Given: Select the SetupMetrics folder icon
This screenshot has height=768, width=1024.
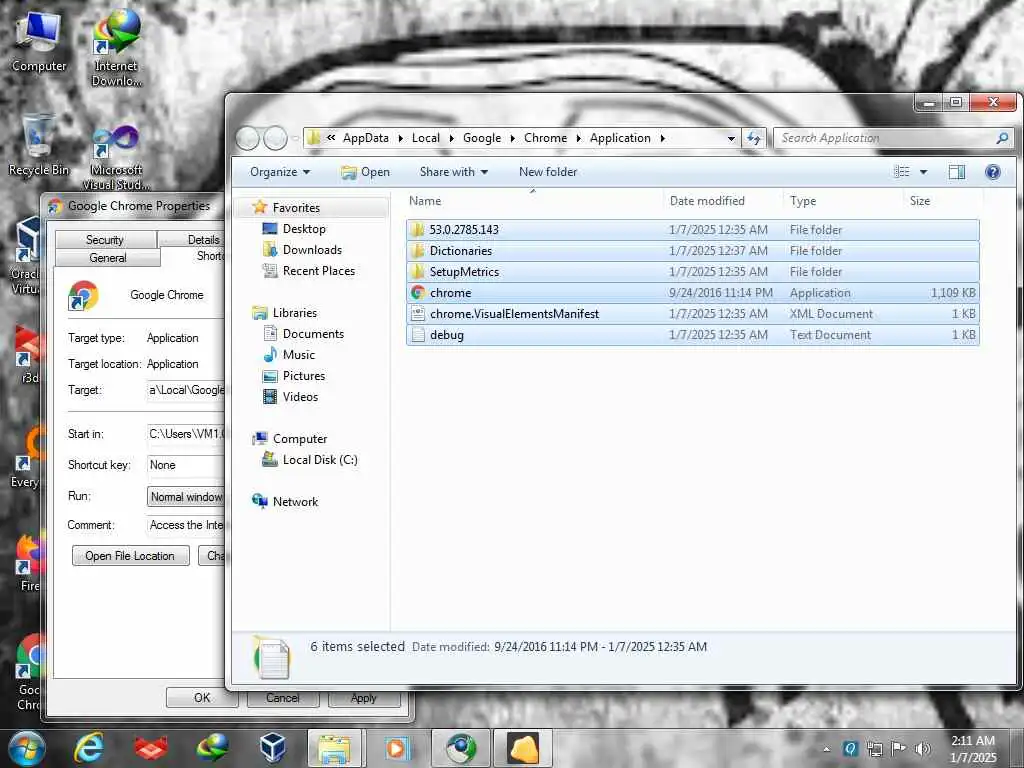Looking at the screenshot, I should coord(418,272).
